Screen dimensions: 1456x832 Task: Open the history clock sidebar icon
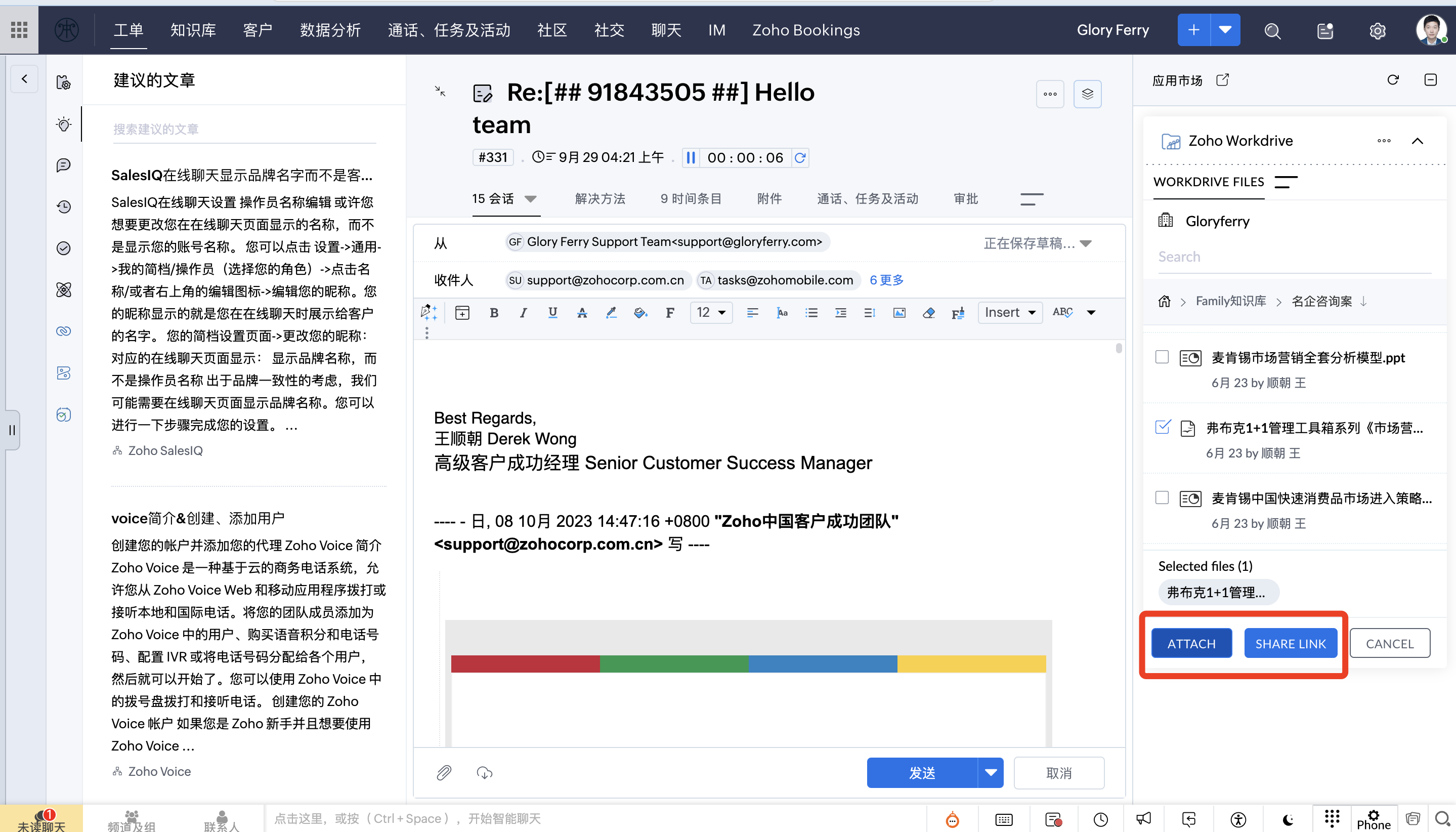[63, 206]
